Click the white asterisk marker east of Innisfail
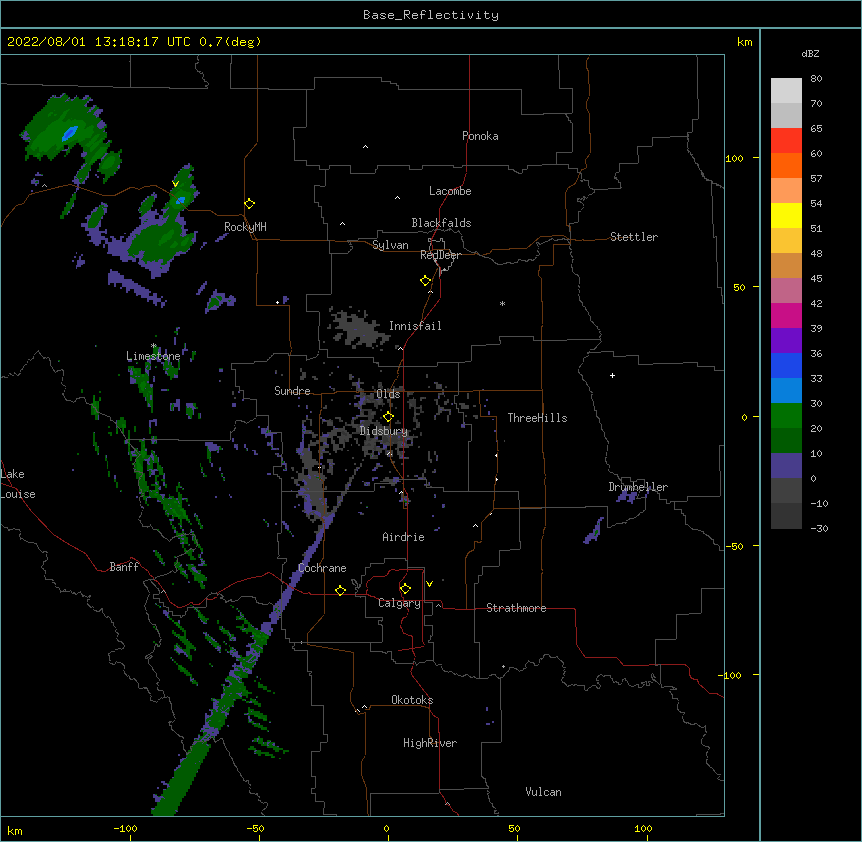The width and height of the screenshot is (862, 842). tap(502, 303)
